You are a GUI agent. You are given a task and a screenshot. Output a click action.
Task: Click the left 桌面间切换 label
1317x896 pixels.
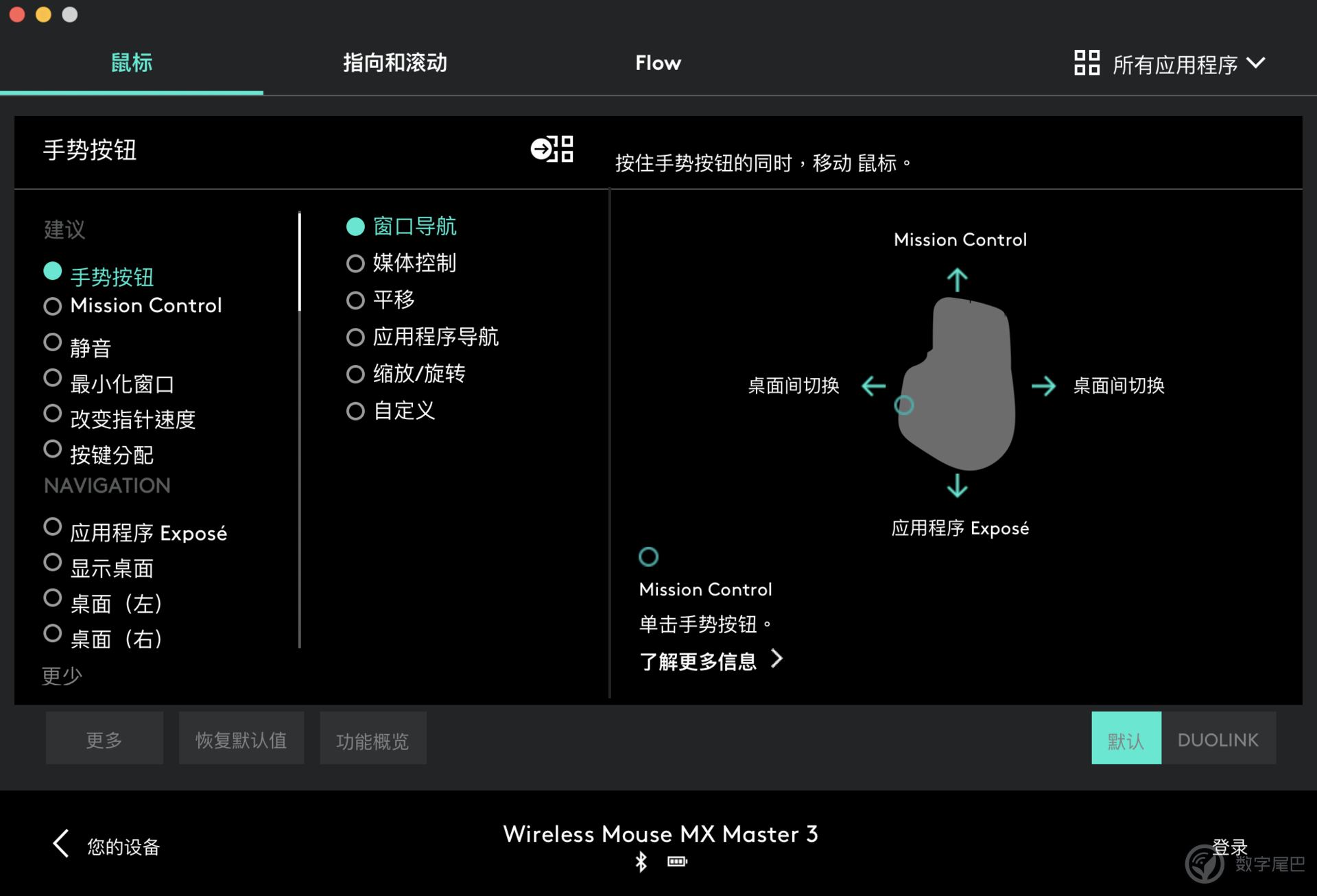[x=794, y=386]
